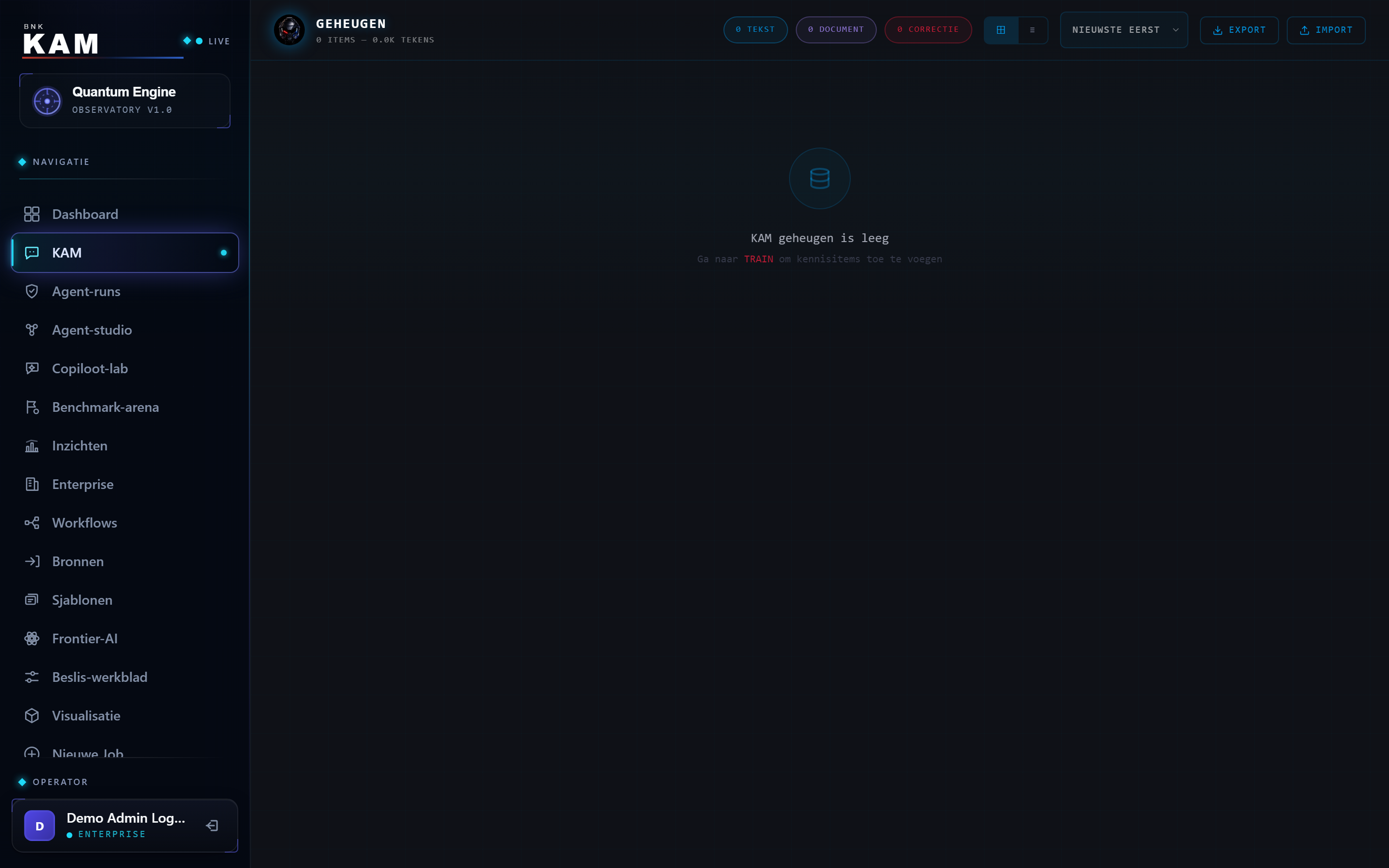Click the Bronnen arrow icon
The width and height of the screenshot is (1389, 868).
[x=31, y=561]
